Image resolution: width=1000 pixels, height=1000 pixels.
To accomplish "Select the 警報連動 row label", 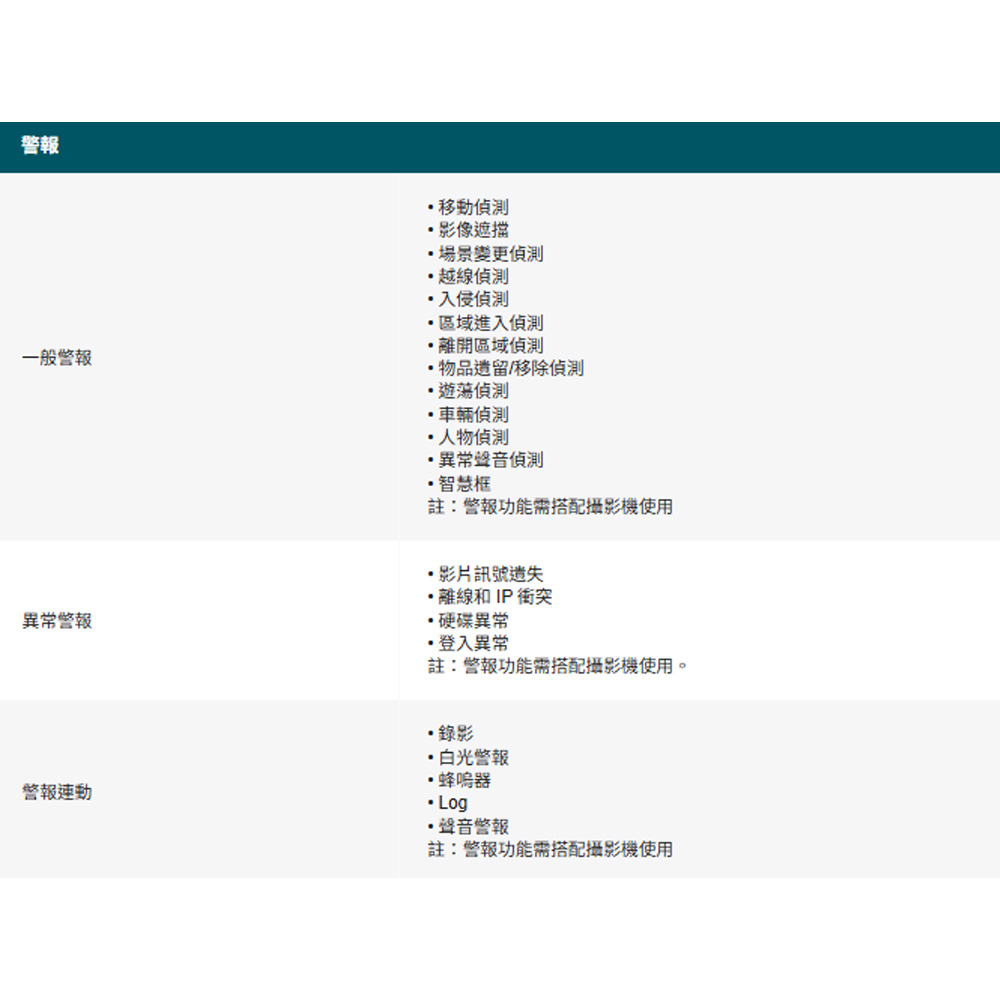I will point(57,792).
